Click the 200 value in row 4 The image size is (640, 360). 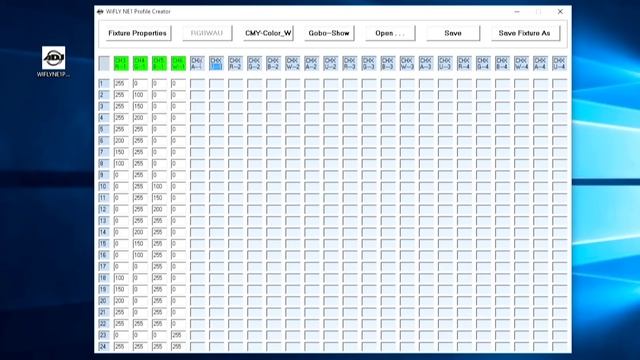point(140,118)
